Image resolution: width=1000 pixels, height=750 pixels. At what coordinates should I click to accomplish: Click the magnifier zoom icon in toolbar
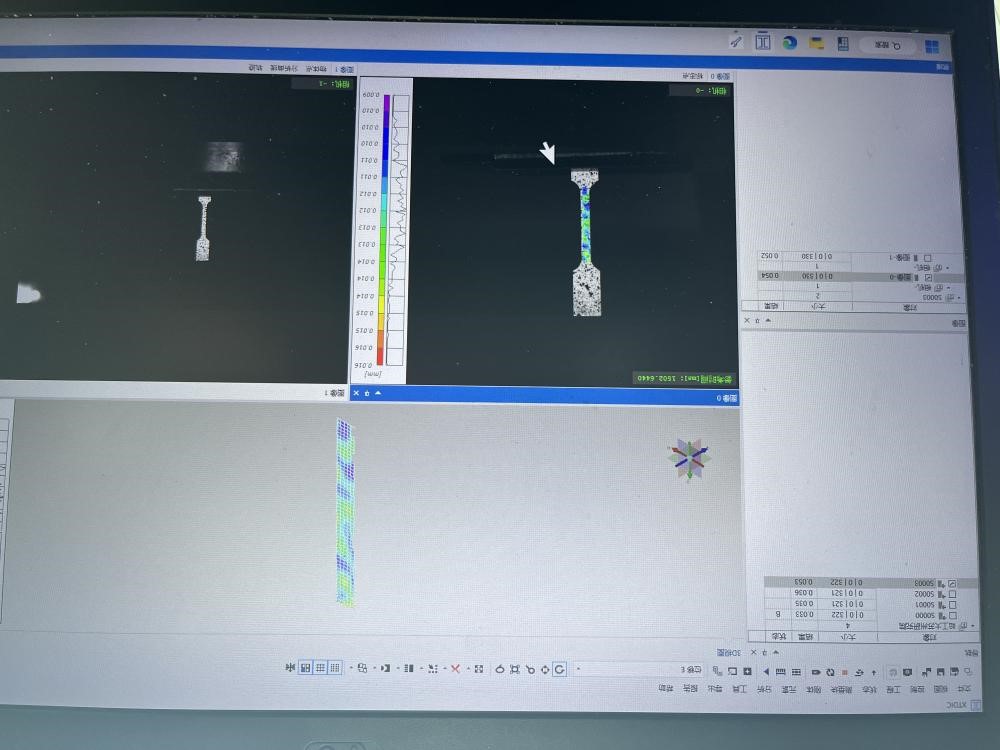pyautogui.click(x=529, y=669)
